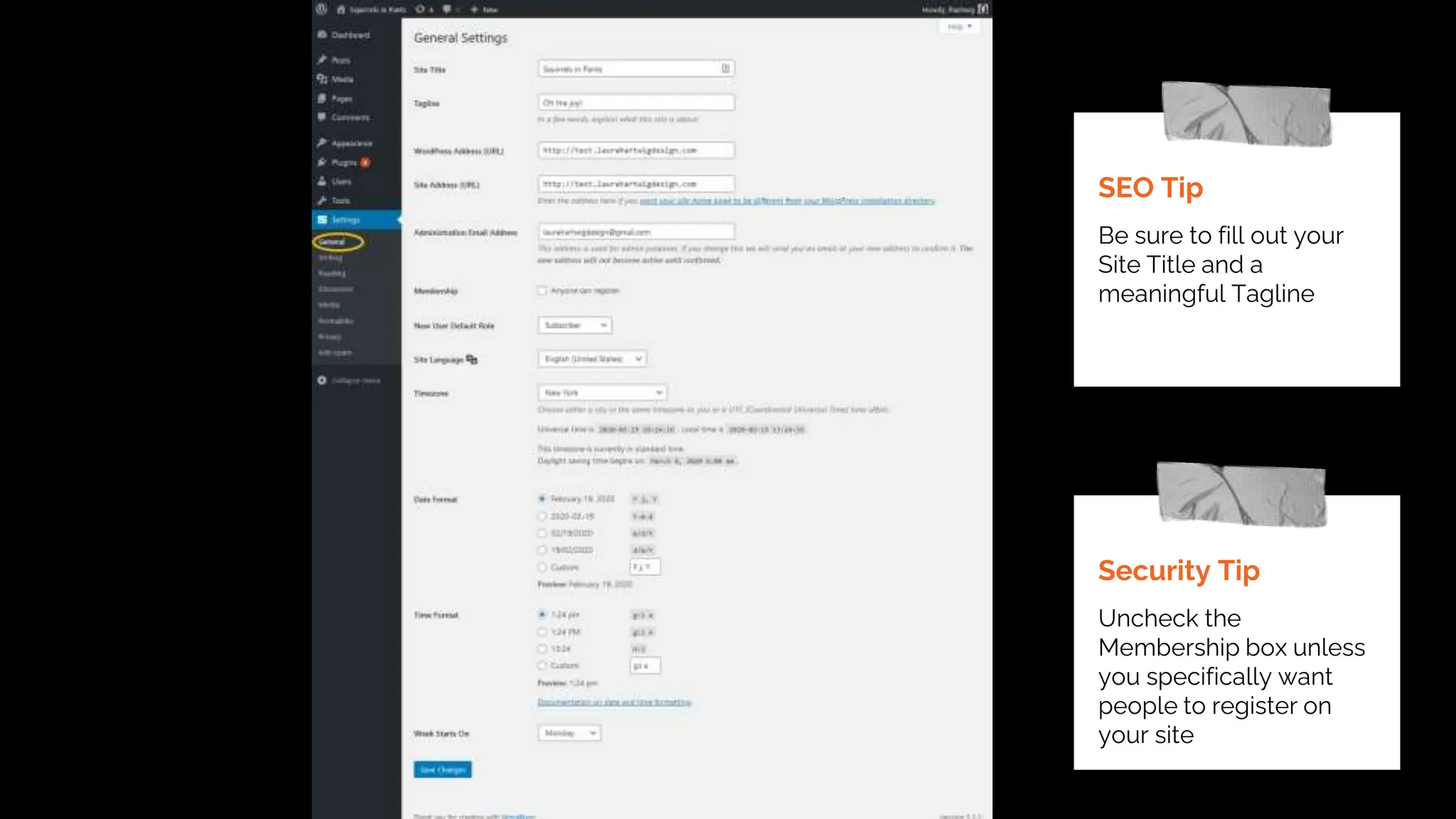The width and height of the screenshot is (1456, 819).
Task: Open the comments bubble in admin bar
Action: click(x=446, y=9)
